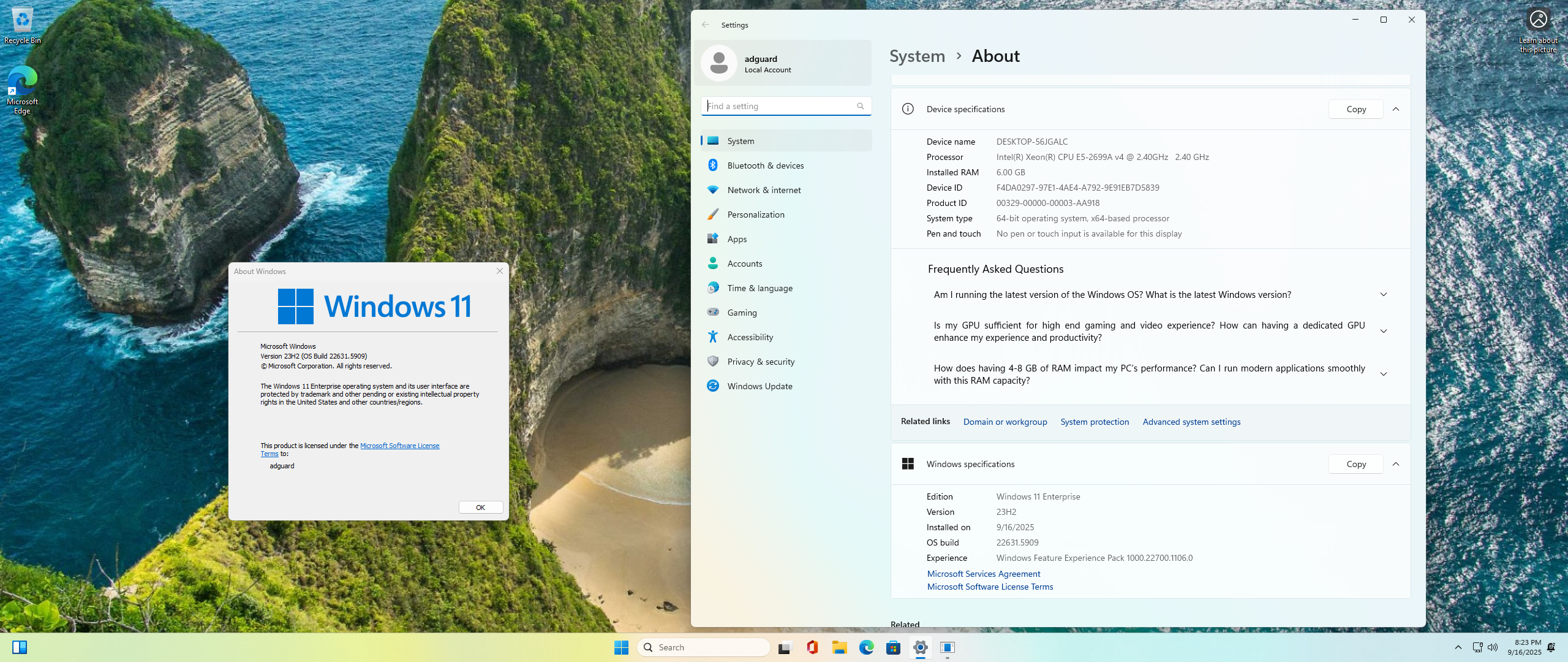Click Edition value Windows 11 Enterprise
The width and height of the screenshot is (1568, 662).
tap(1038, 496)
